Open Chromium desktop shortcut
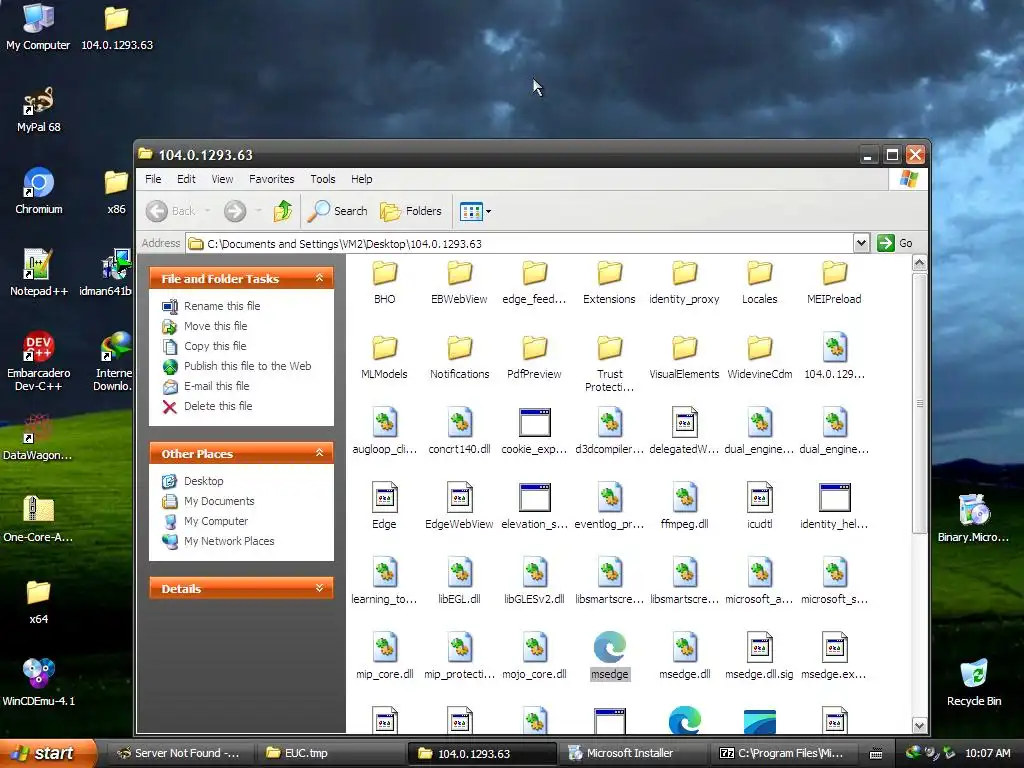Viewport: 1024px width, 768px height. click(x=39, y=191)
